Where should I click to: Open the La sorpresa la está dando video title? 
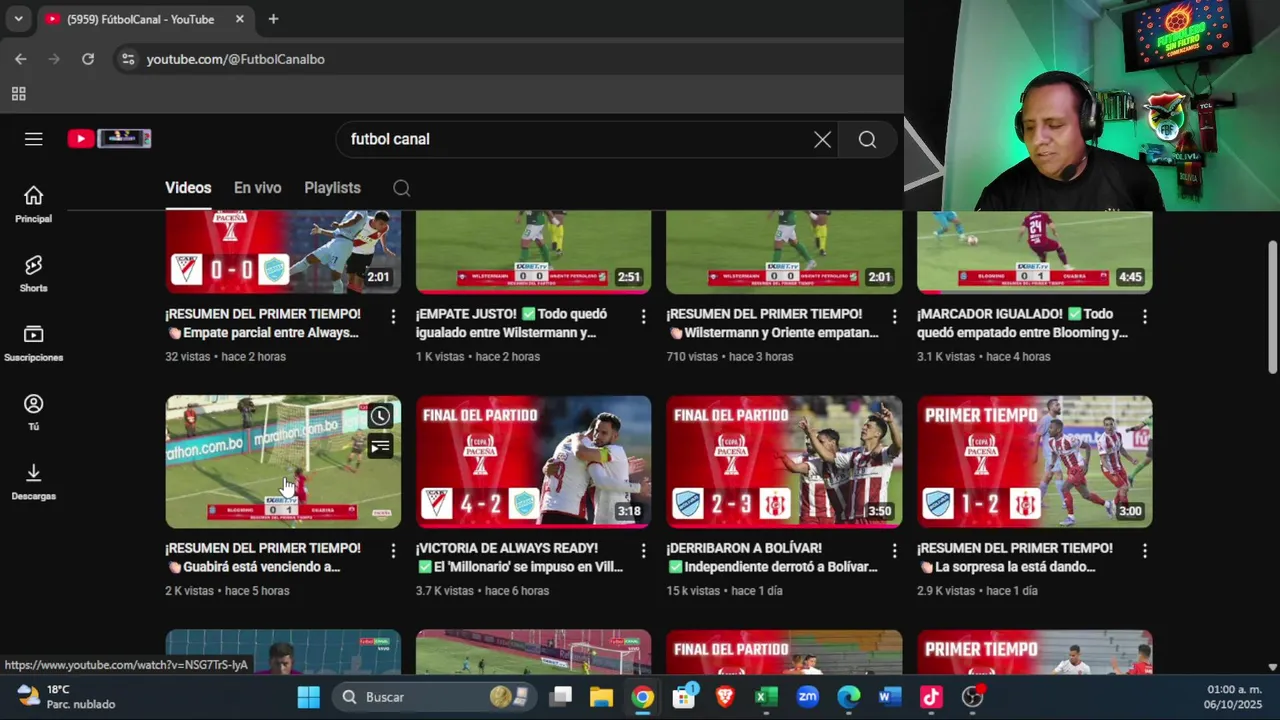point(1014,557)
